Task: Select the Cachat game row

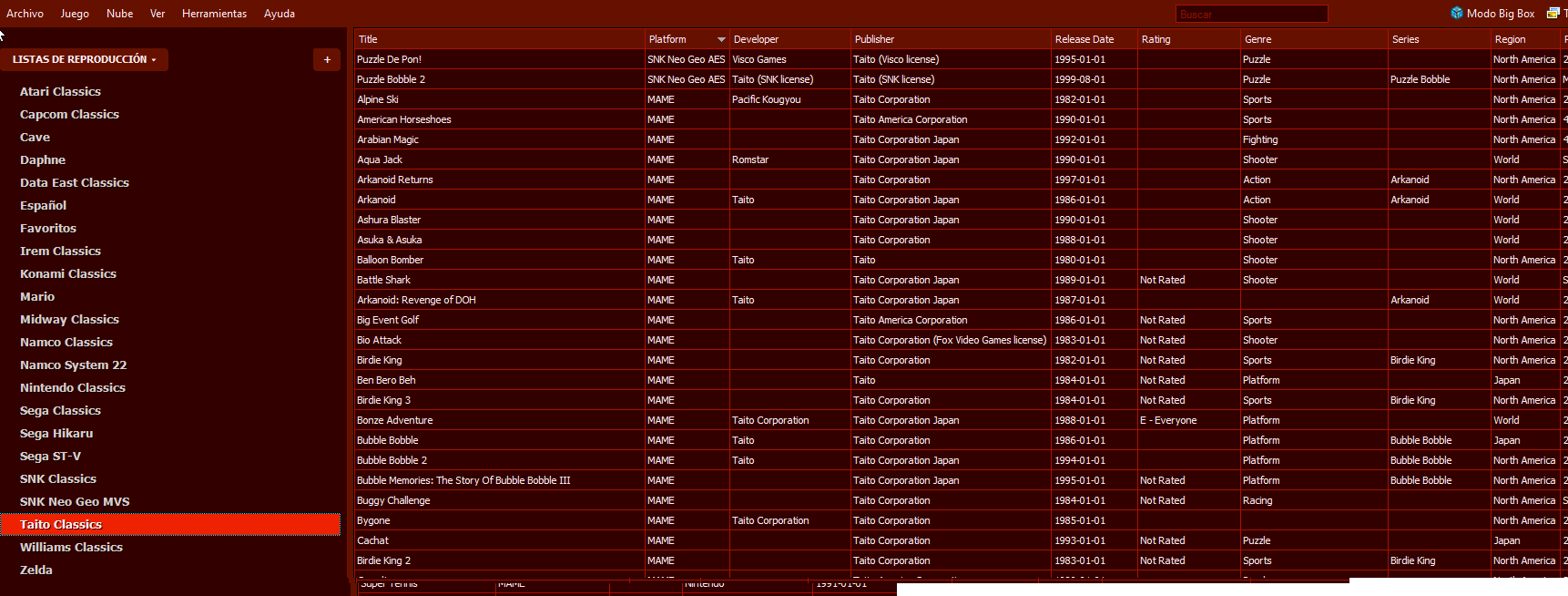Action: 961,540
